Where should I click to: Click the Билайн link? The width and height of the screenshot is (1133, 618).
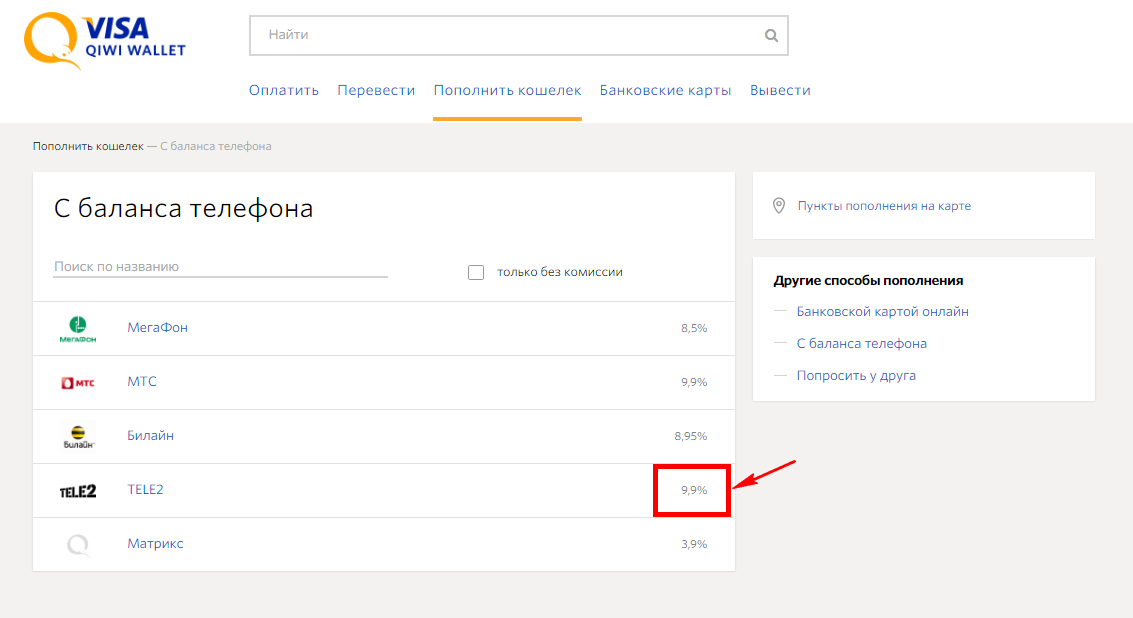[x=150, y=436]
